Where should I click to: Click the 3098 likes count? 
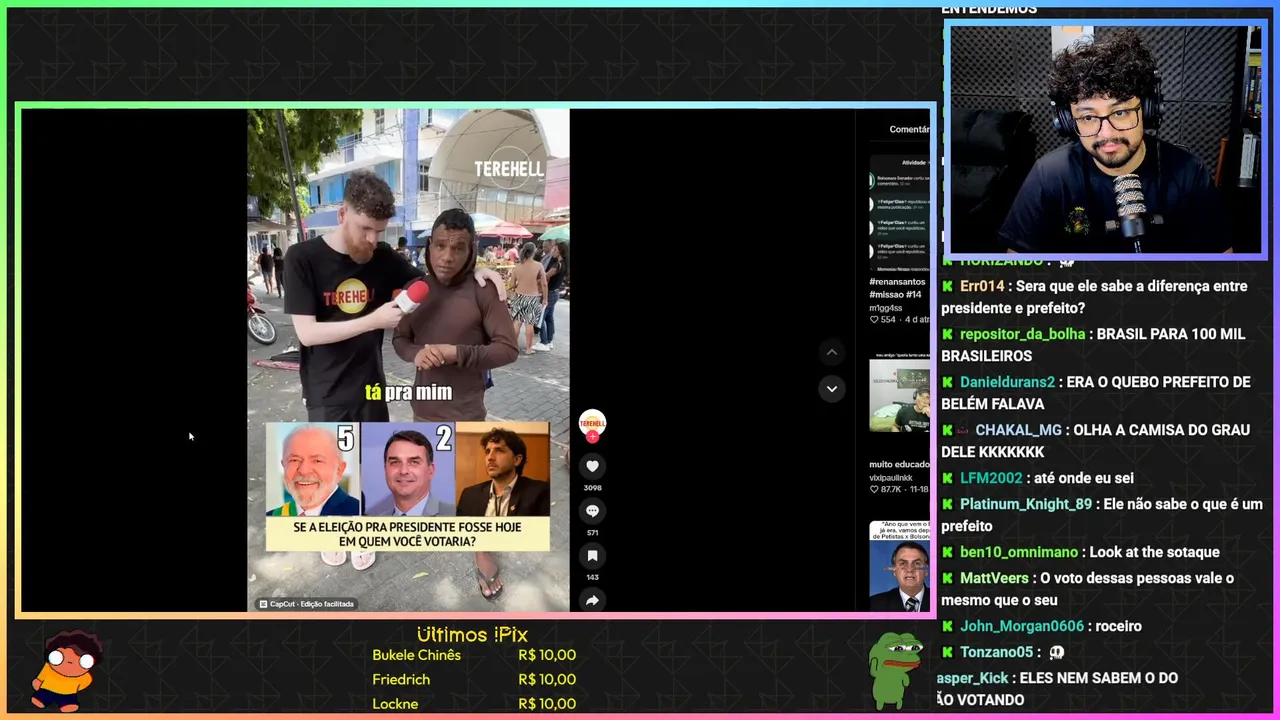point(592,488)
